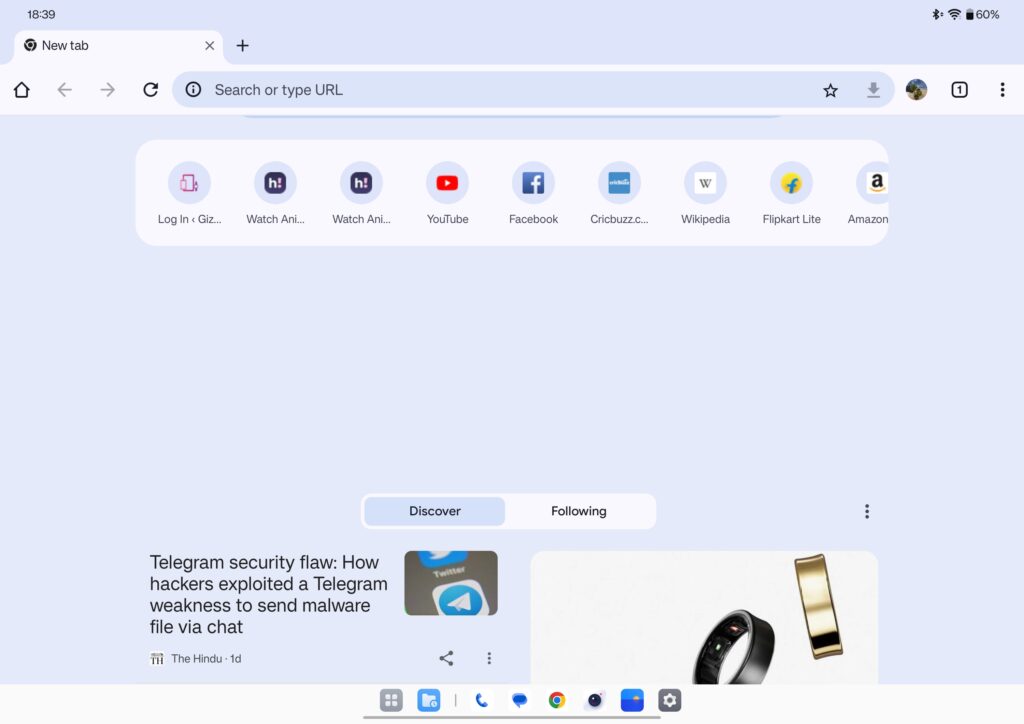Tap the 18:39 clock in status bar
This screenshot has height=724, width=1024.
[41, 14]
